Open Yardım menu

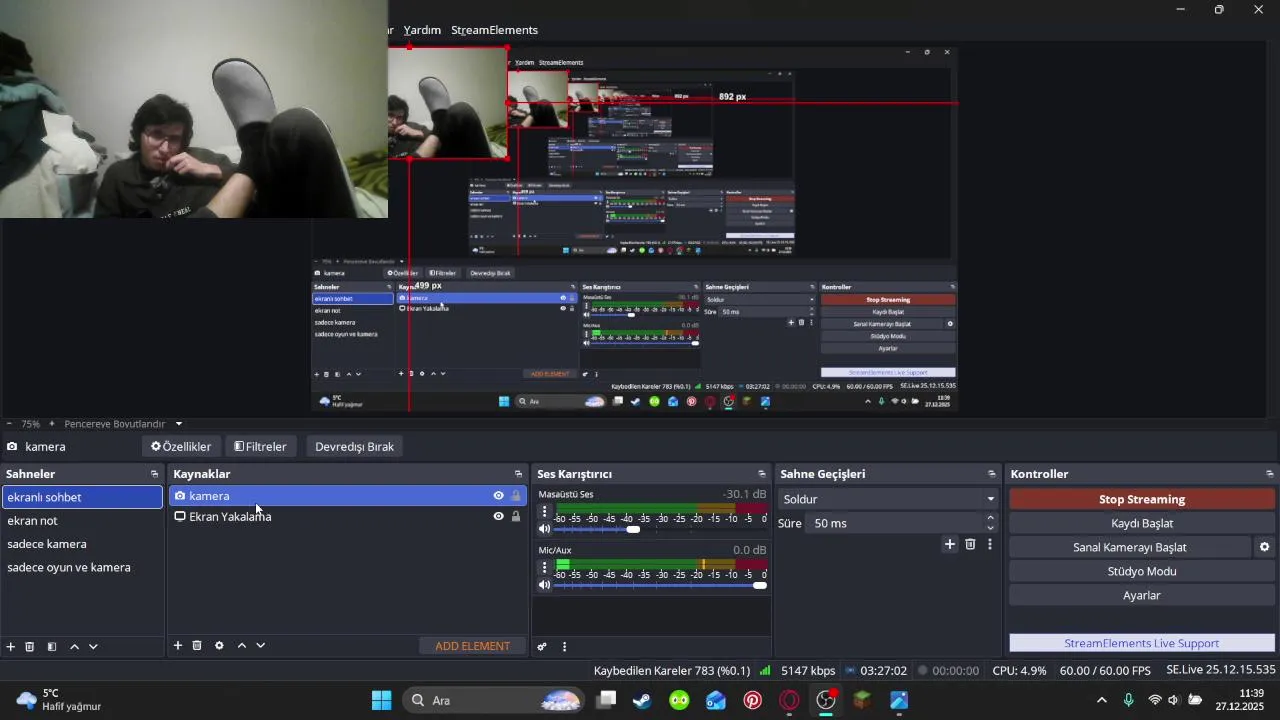[x=422, y=30]
